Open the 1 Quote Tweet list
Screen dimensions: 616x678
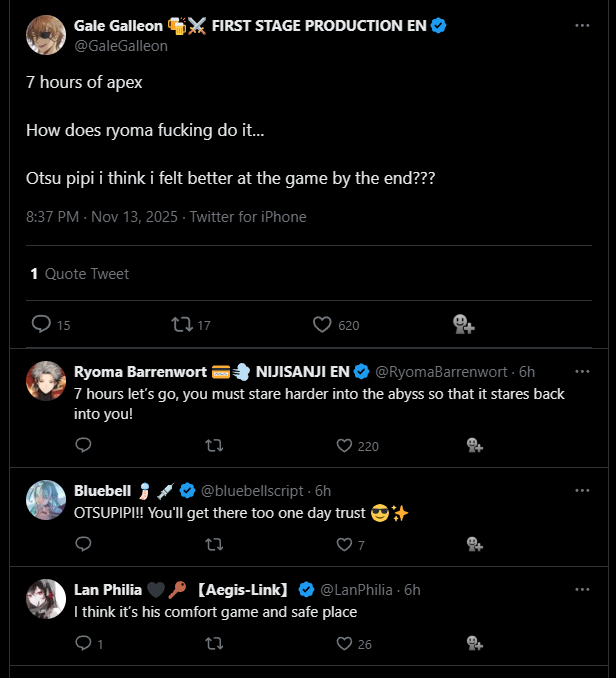tap(79, 273)
